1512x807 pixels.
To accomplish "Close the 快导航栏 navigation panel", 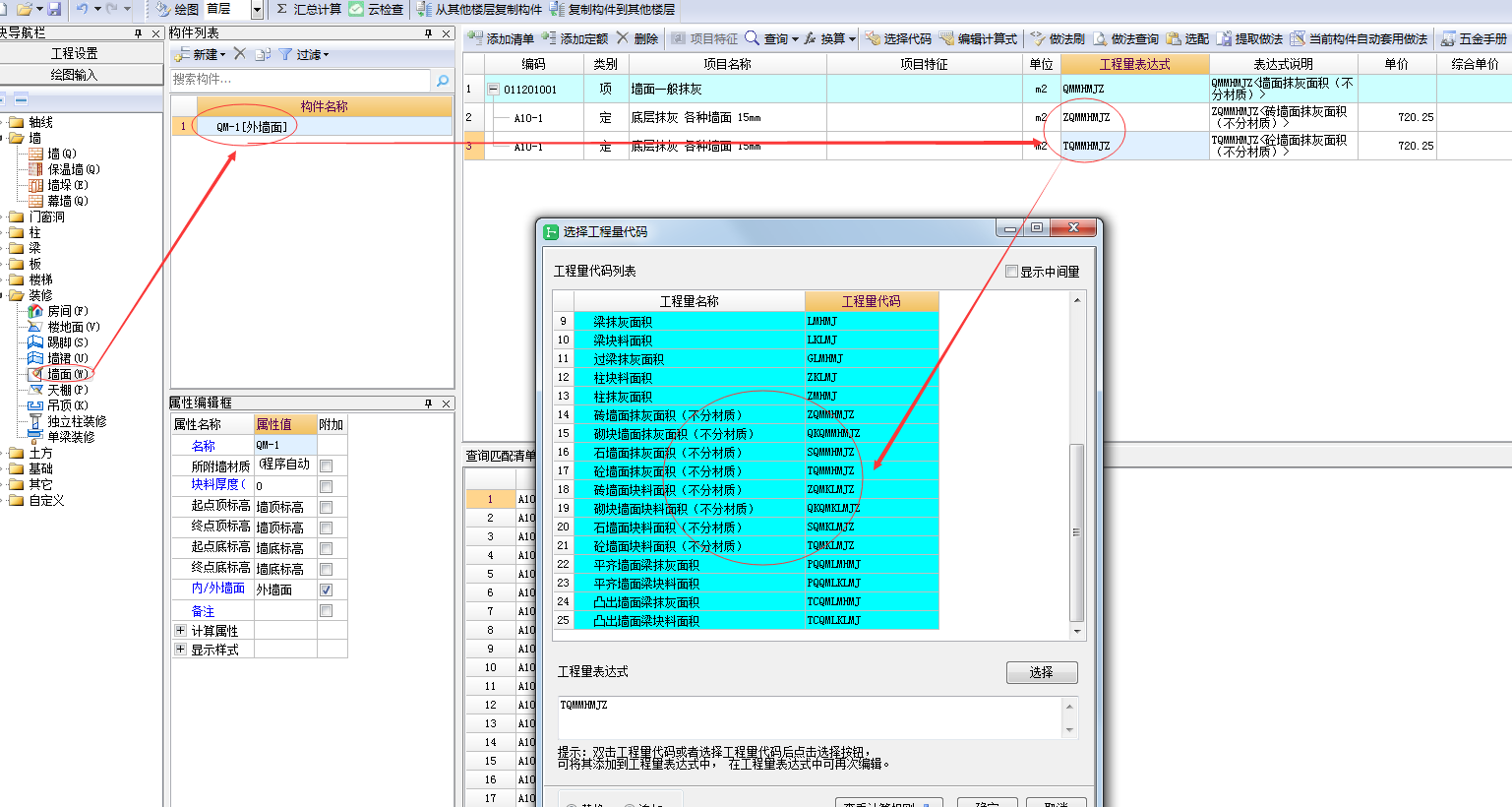I will pos(155,33).
